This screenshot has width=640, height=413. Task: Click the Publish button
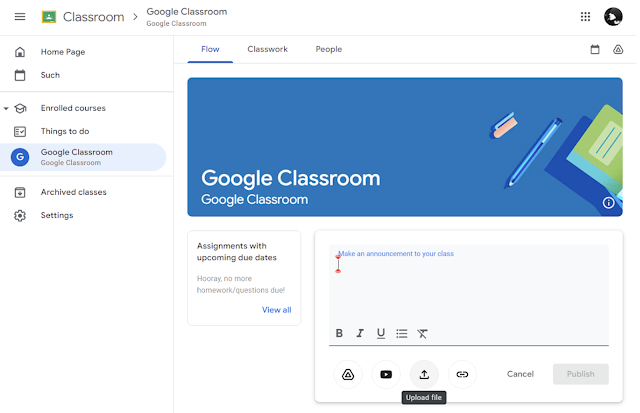coord(580,374)
